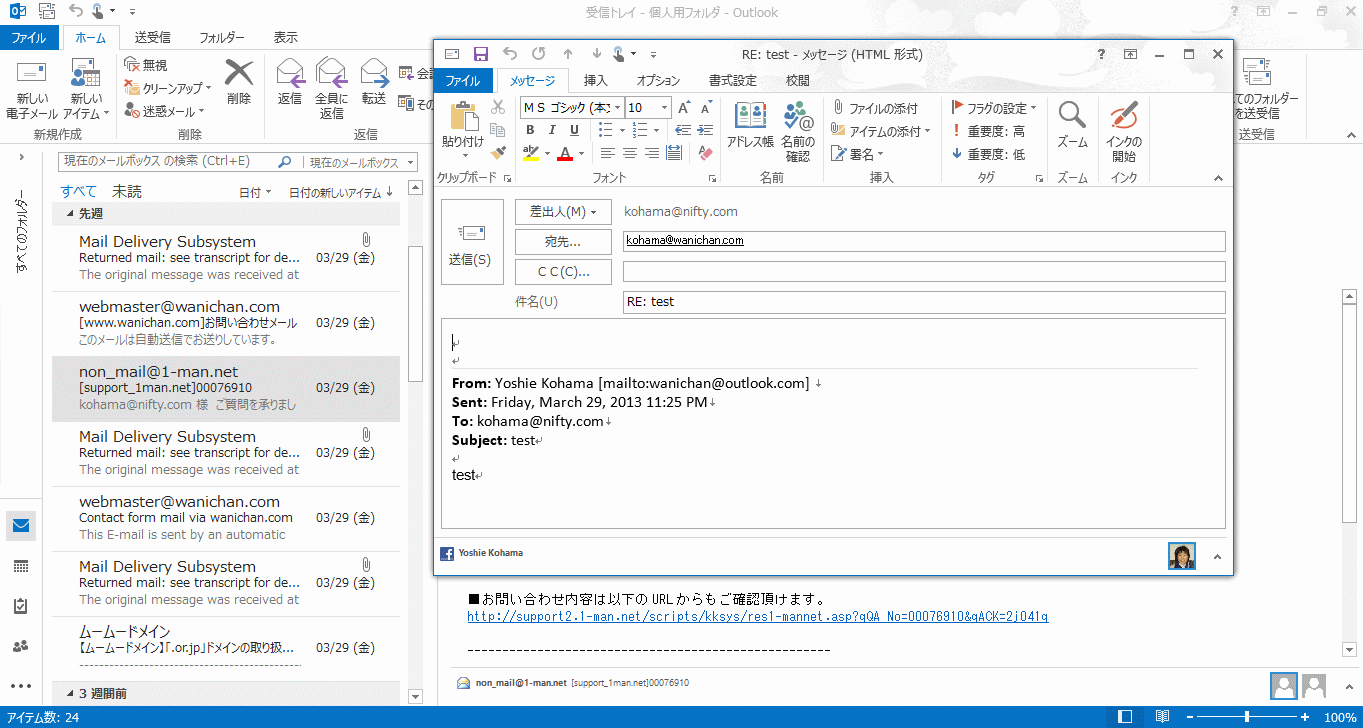Open the Folder (フォルダー) tab in Outlook
This screenshot has width=1363, height=728.
coord(222,38)
